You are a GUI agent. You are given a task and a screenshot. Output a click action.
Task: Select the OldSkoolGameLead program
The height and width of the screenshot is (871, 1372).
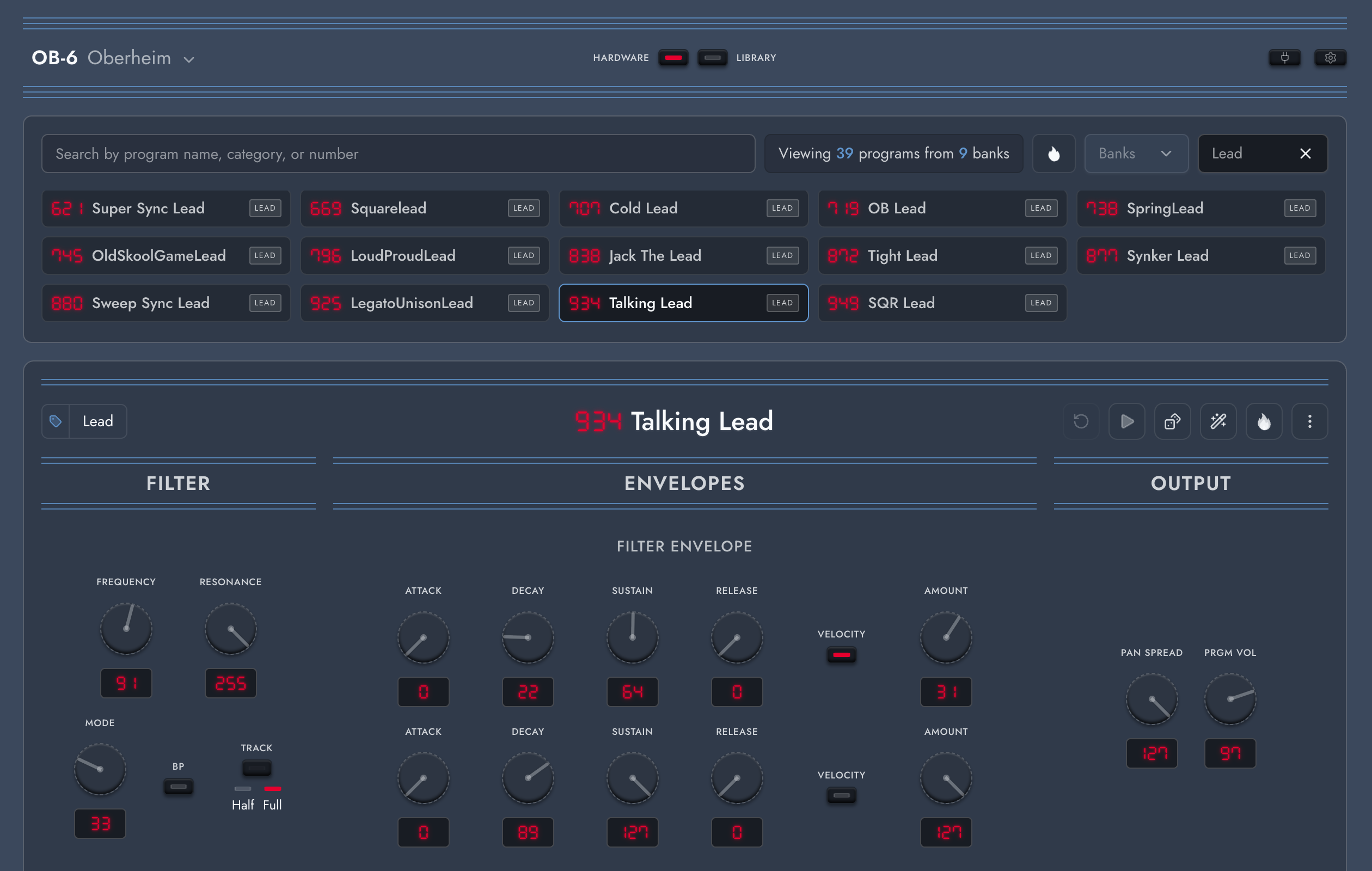166,255
